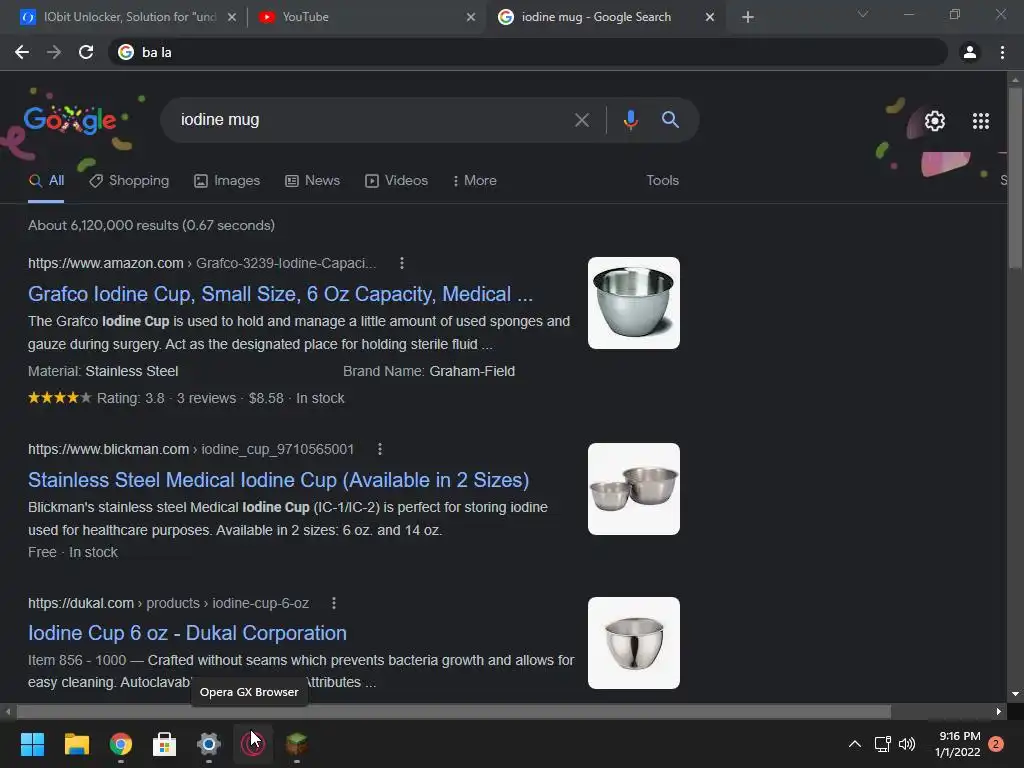Open Microsoft Store from taskbar
This screenshot has height=768, width=1024.
point(165,744)
